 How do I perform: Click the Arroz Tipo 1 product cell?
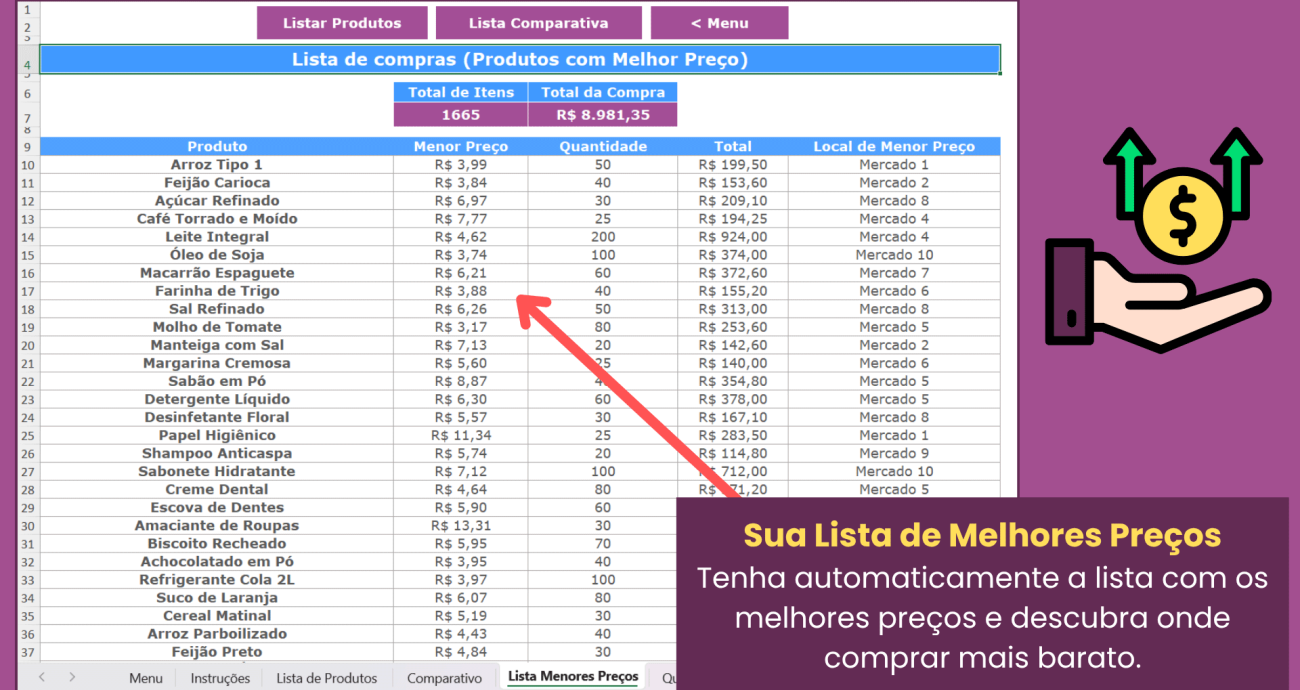point(217,164)
